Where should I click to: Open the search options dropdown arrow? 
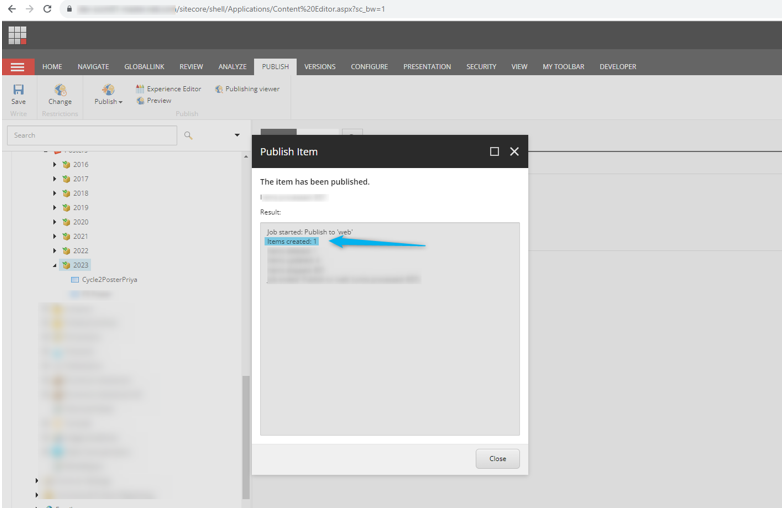point(237,135)
